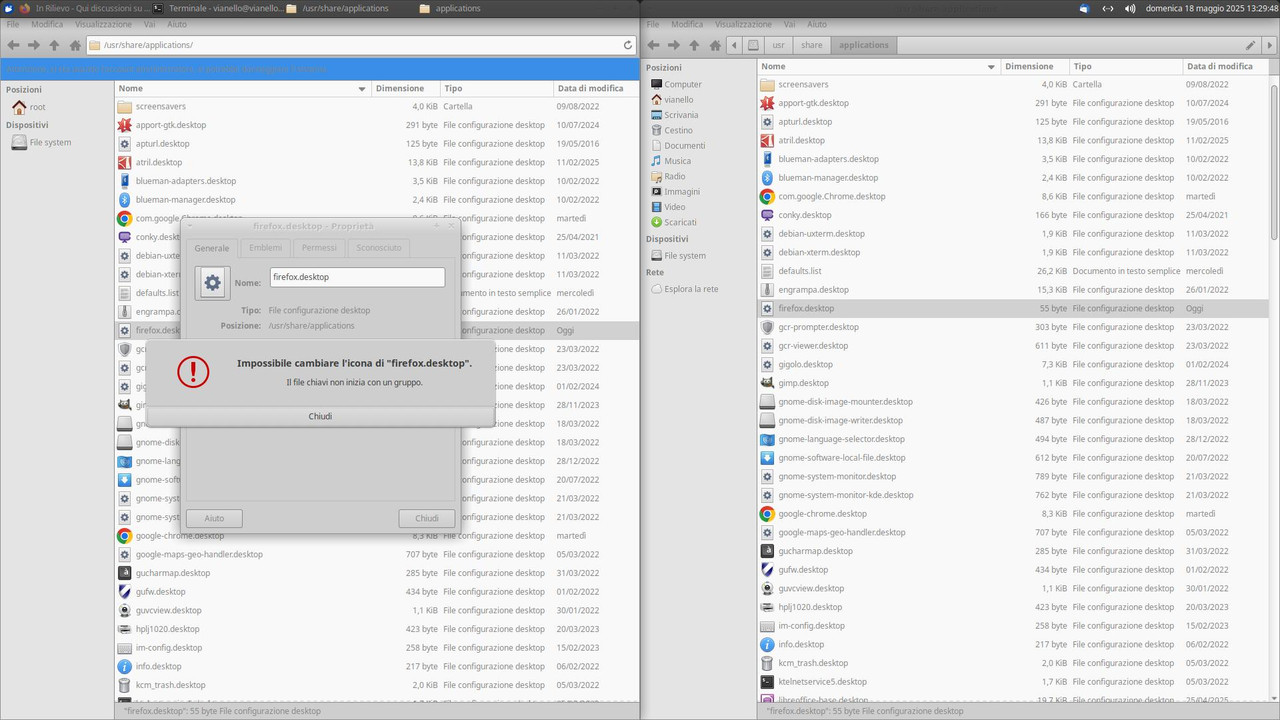Select gufw.desktop icon in right window
This screenshot has width=1280, height=720.
coord(767,569)
